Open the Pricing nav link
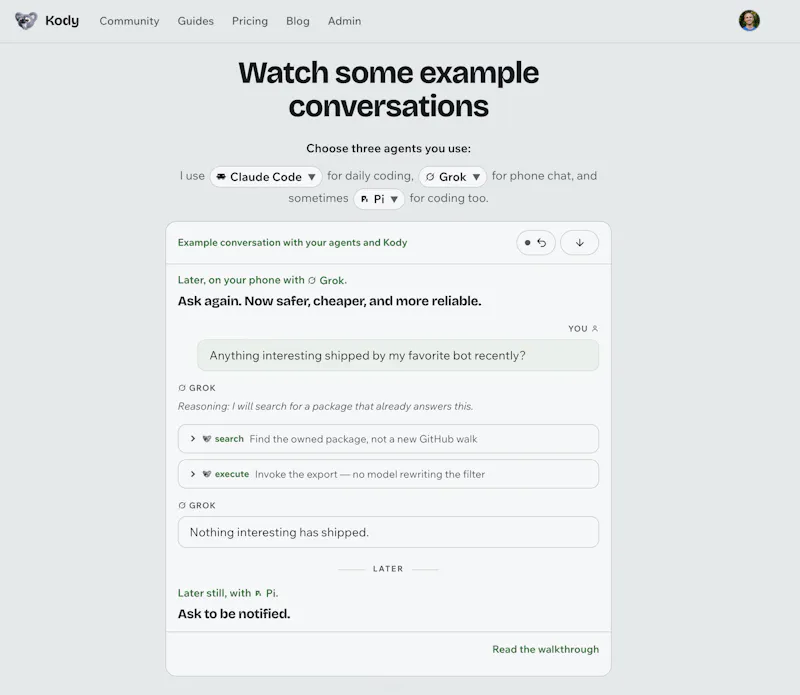The width and height of the screenshot is (800, 695). click(249, 21)
